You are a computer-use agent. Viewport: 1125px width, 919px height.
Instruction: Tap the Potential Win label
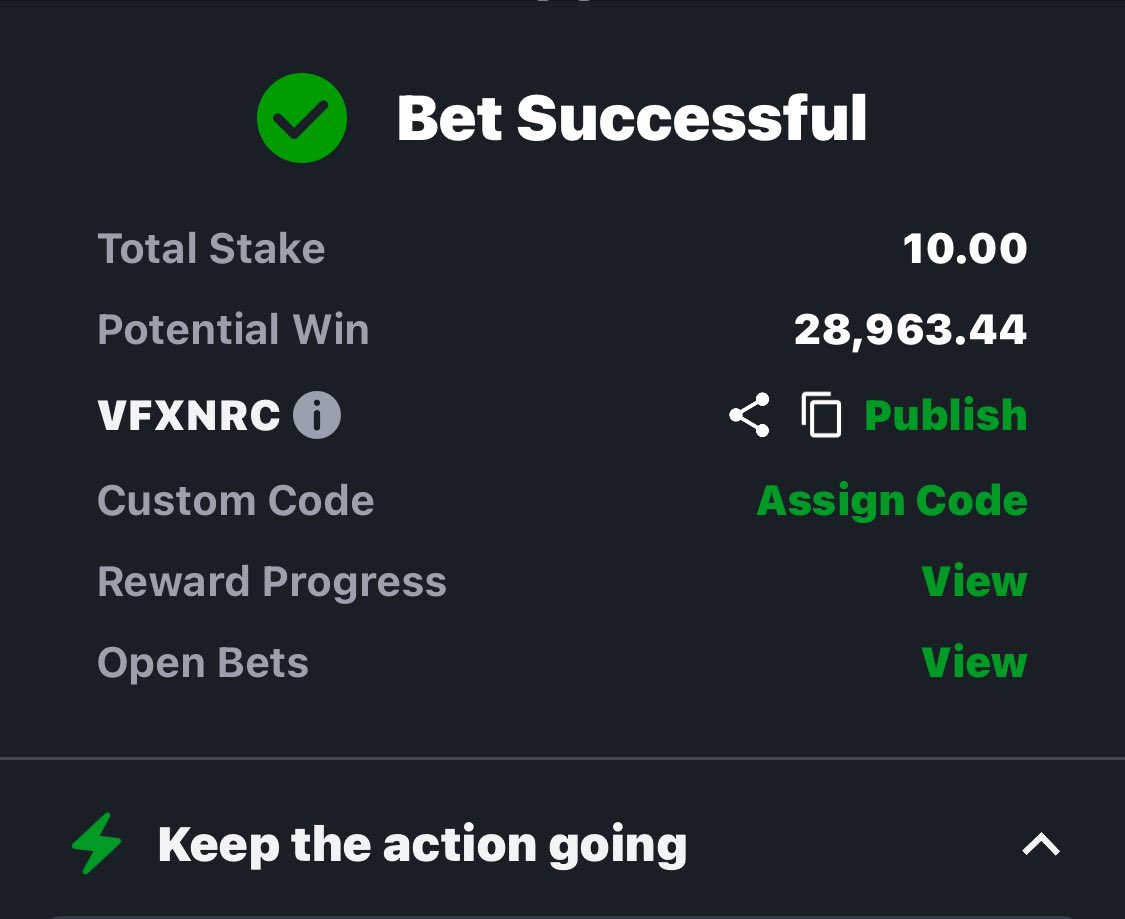[233, 329]
